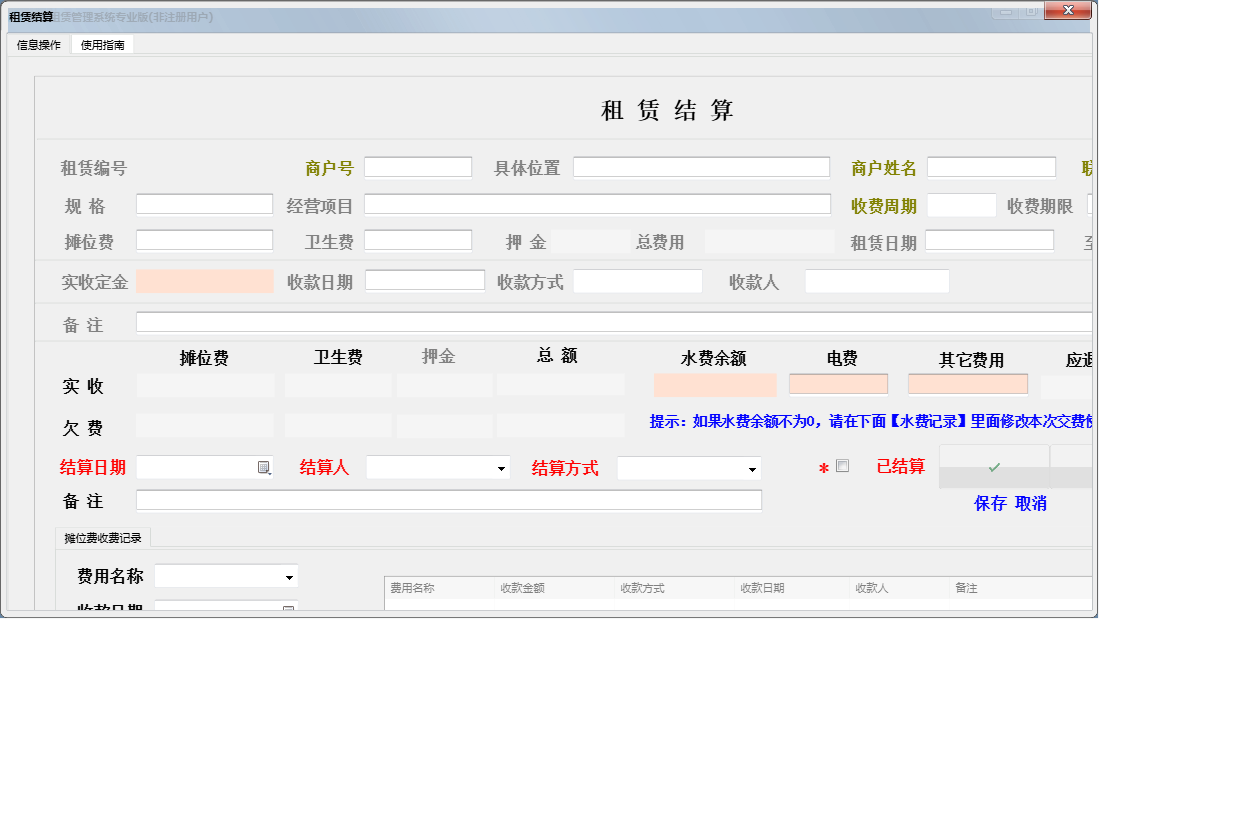Click the 电费 input field
The image size is (1237, 822).
point(838,384)
